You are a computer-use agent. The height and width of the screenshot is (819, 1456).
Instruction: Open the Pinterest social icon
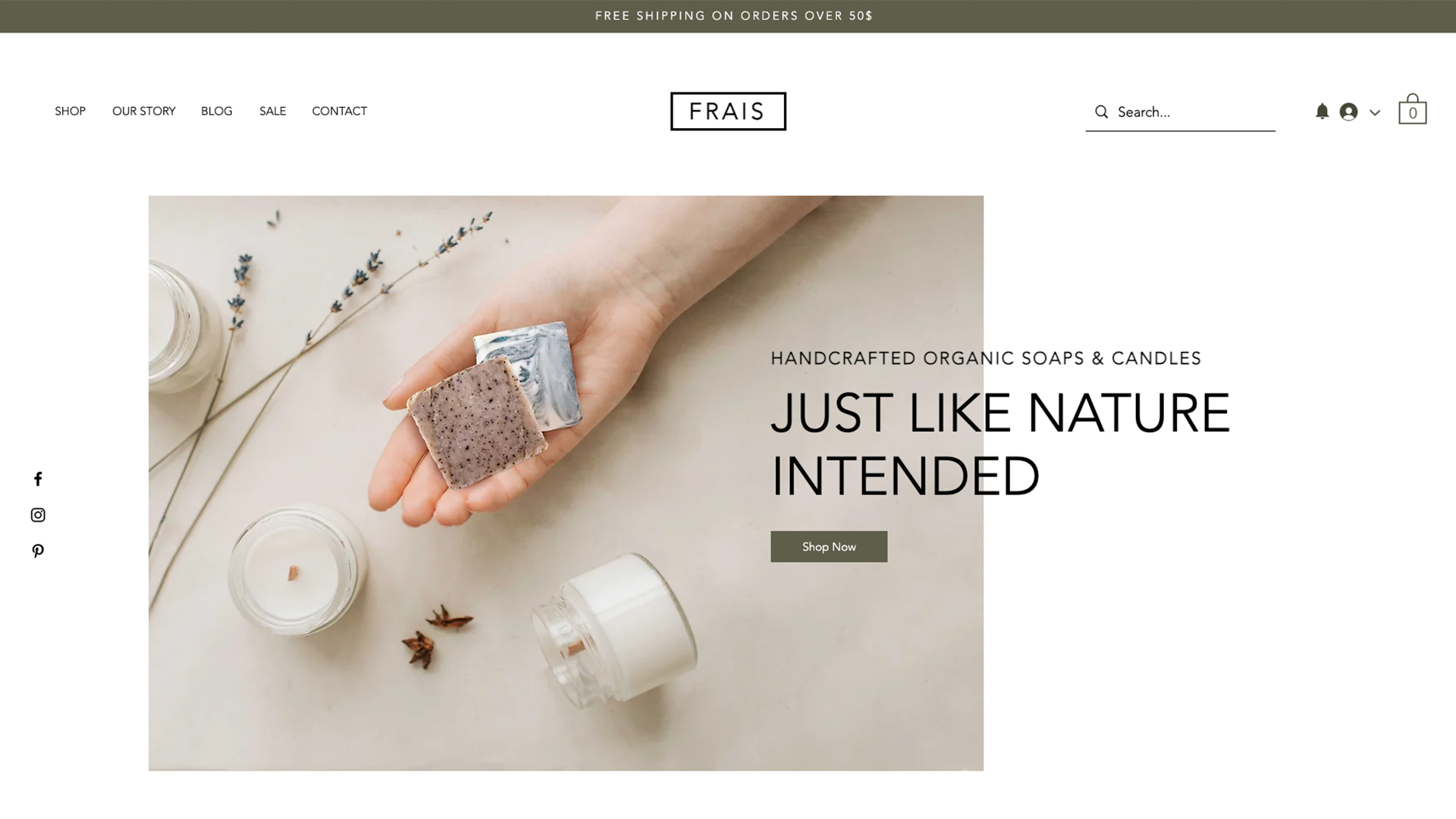pos(38,551)
